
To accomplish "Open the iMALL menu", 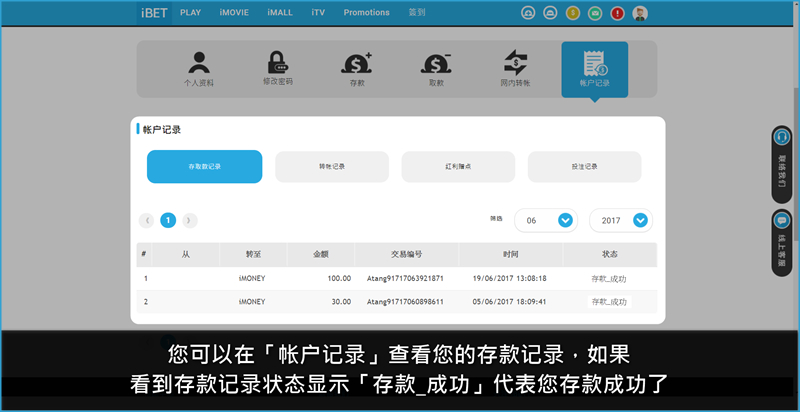I will (280, 13).
